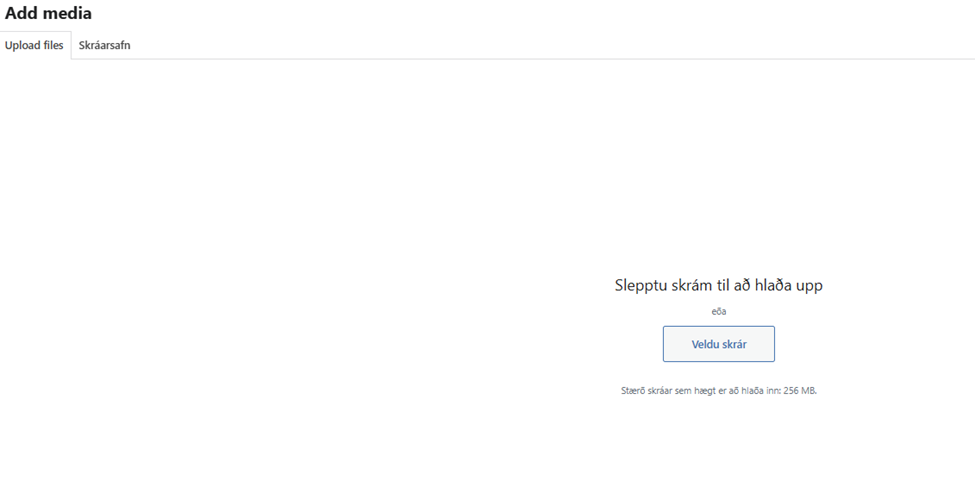Click the blank area beneath the size limit text
Screen dimensions: 975x481
pos(718,440)
